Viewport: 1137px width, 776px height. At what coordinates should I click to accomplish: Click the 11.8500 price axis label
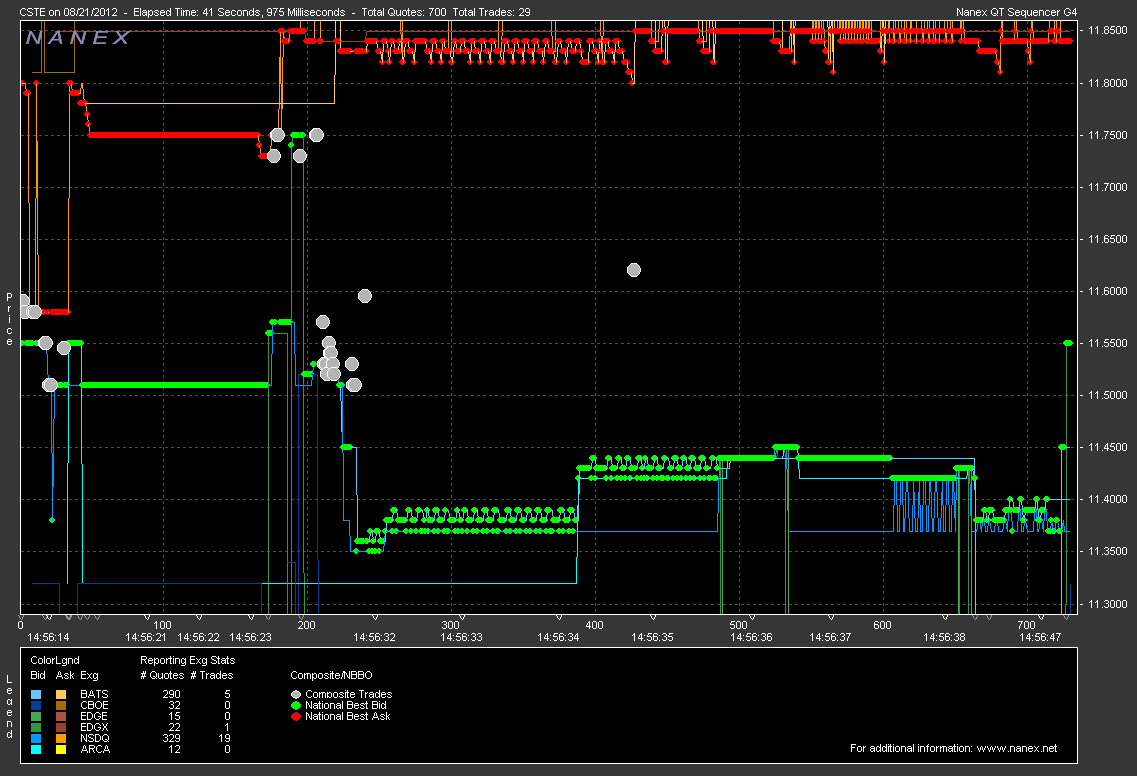(x=1108, y=30)
